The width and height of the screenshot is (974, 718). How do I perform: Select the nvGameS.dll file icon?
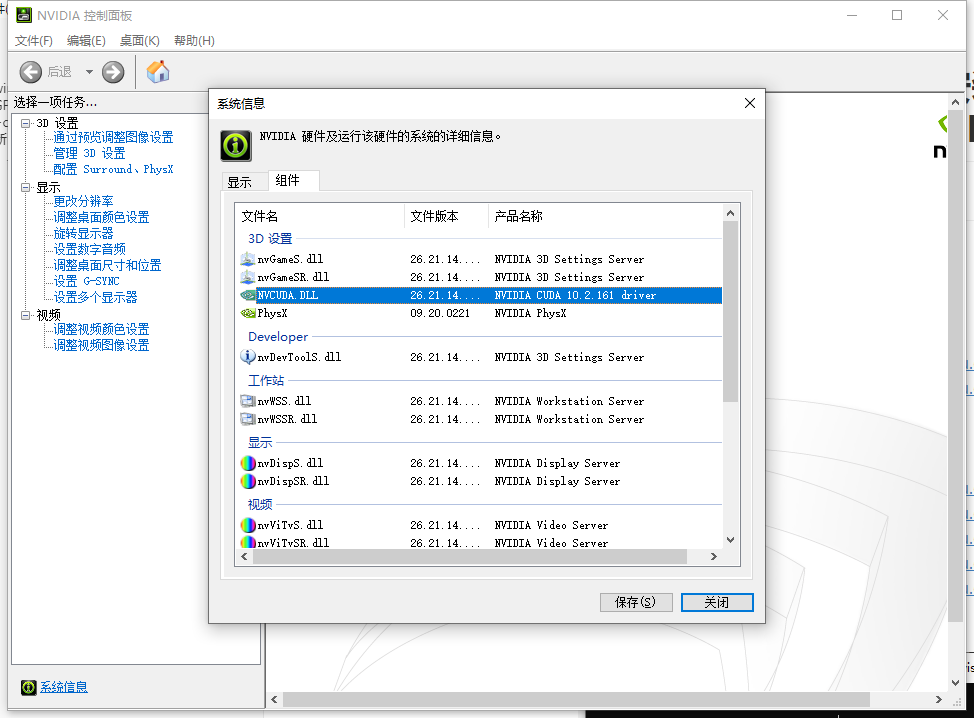(x=247, y=258)
